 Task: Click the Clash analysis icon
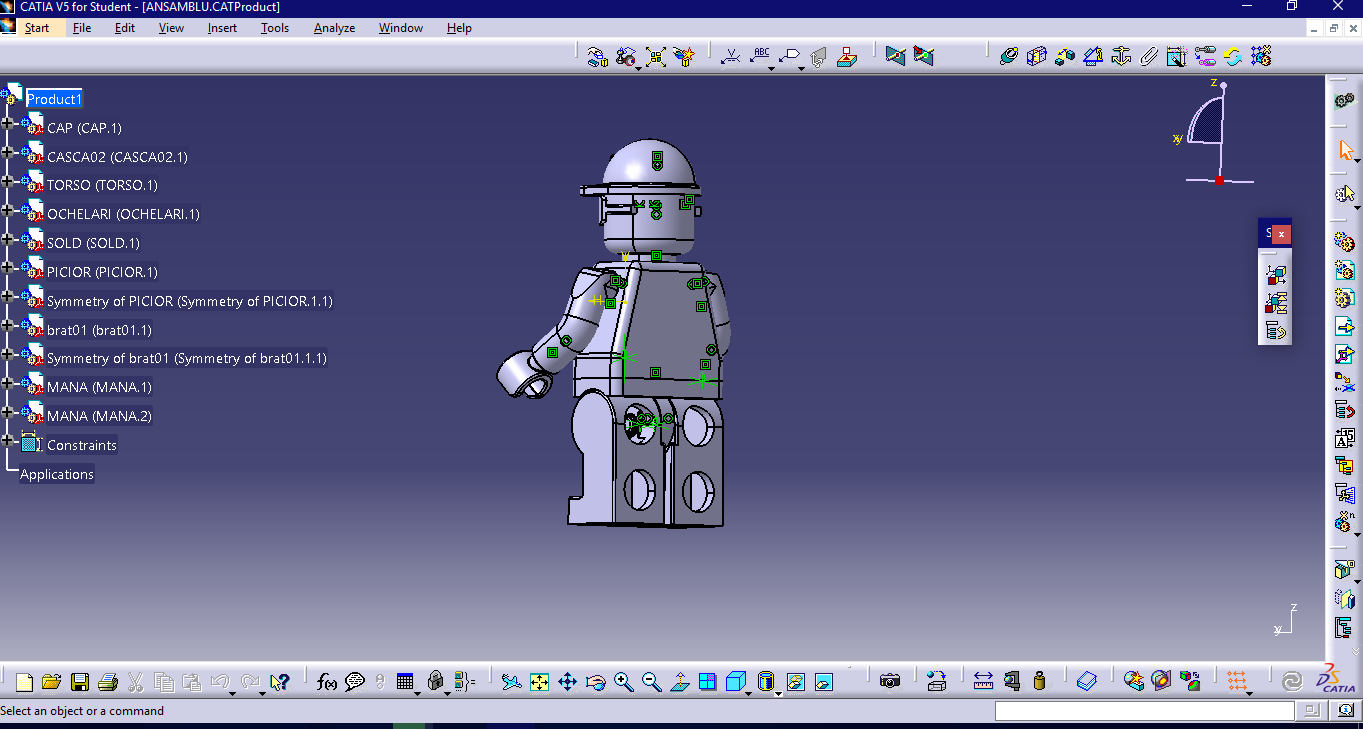(1133, 682)
